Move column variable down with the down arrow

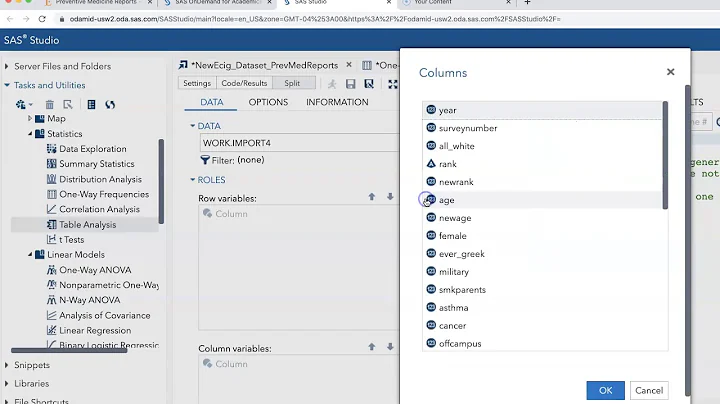pyautogui.click(x=390, y=347)
